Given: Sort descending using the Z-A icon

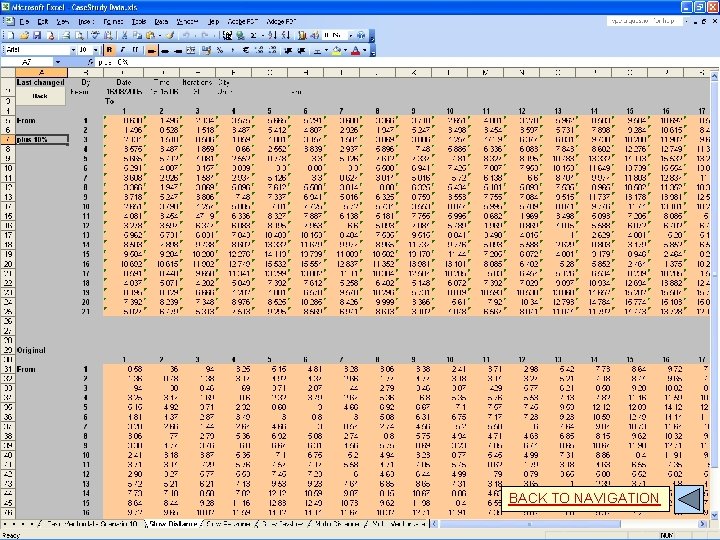Looking at the screenshot, I should [x=286, y=35].
